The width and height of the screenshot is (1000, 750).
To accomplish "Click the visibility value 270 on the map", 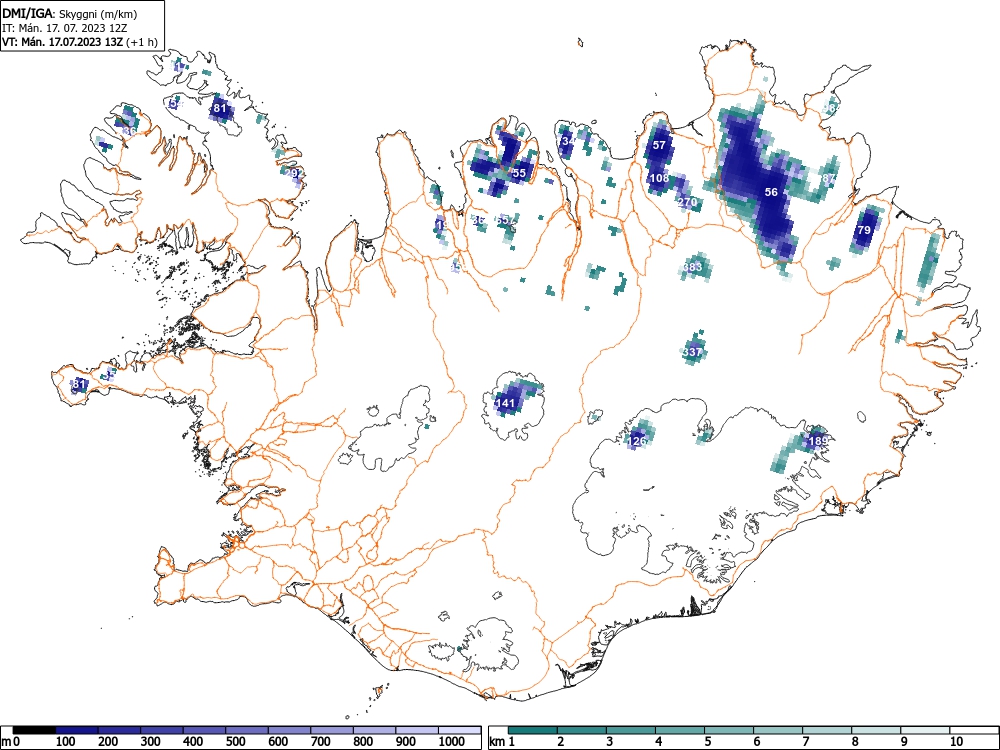I will (688, 202).
